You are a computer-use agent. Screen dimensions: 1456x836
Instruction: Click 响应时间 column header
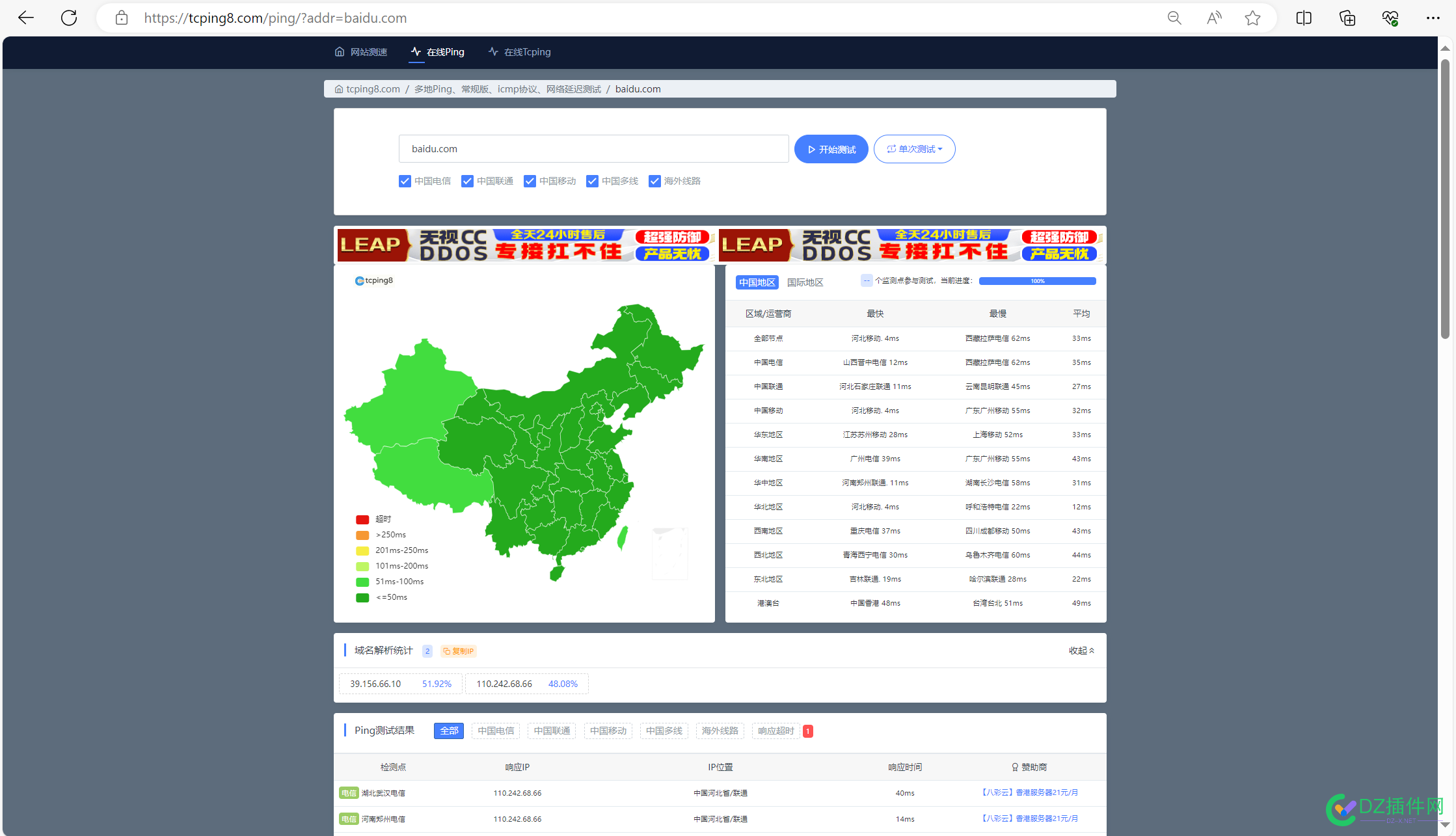pos(905,767)
